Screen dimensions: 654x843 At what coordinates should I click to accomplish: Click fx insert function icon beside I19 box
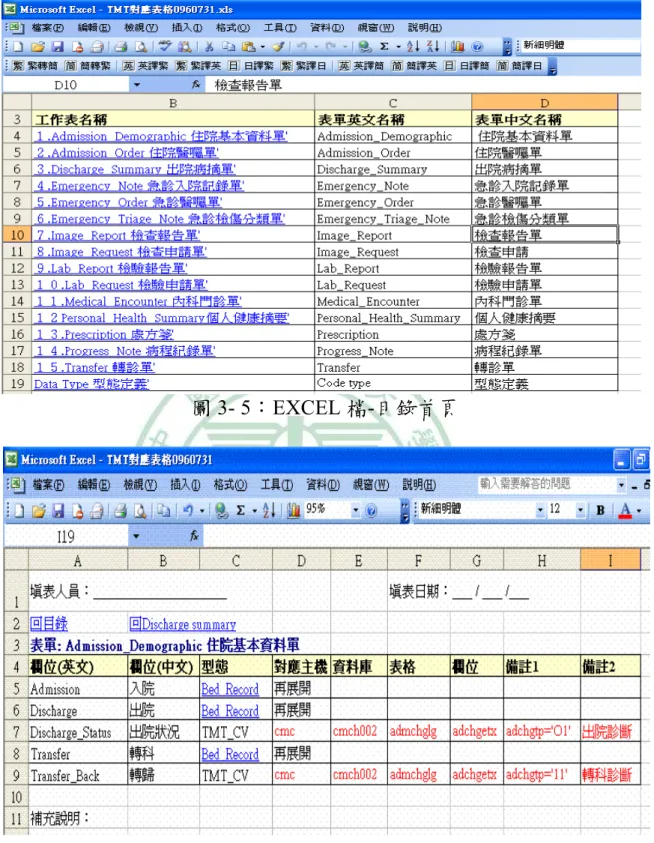click(x=194, y=535)
